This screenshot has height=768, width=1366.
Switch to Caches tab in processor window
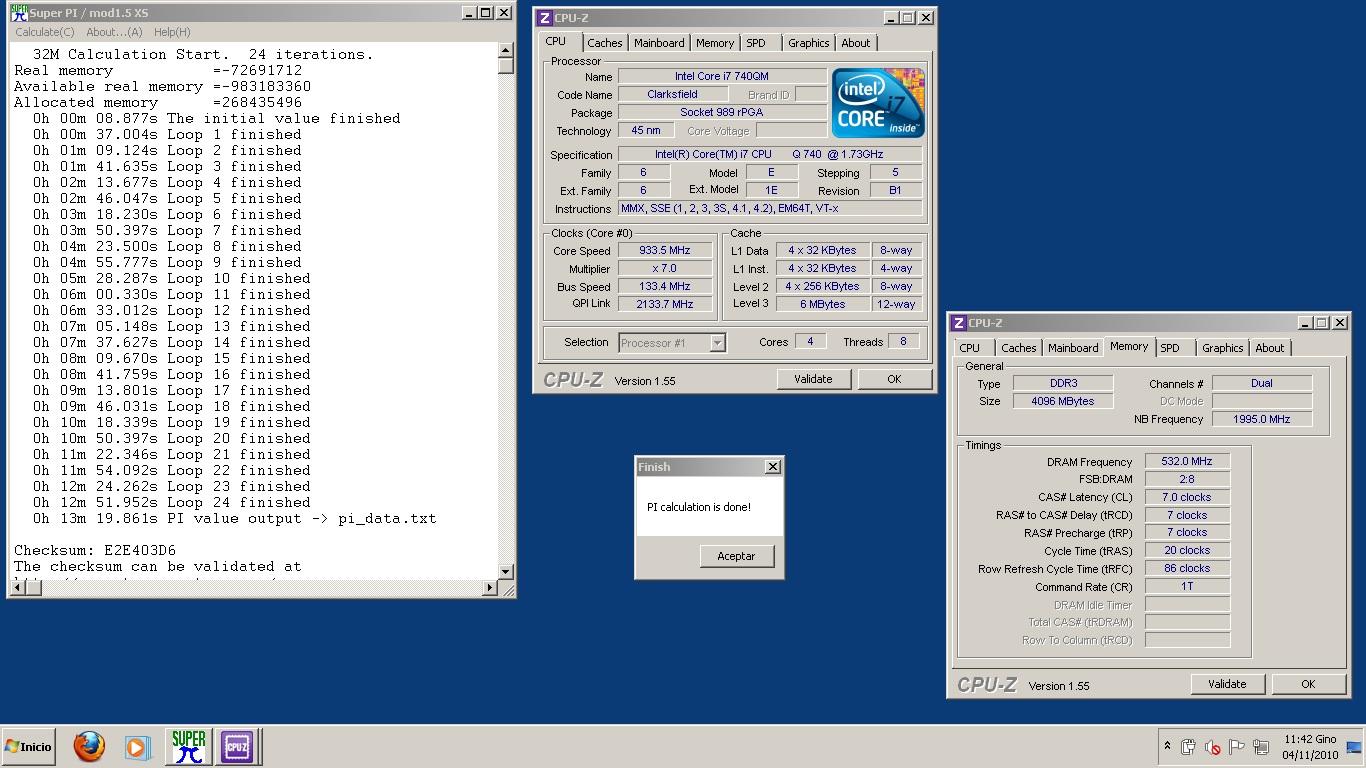pos(604,43)
